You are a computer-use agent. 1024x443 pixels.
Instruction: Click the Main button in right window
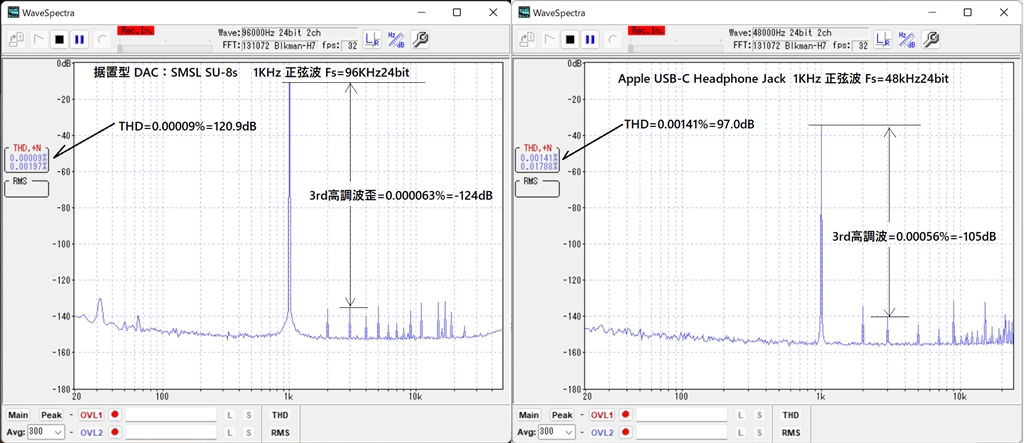529,415
